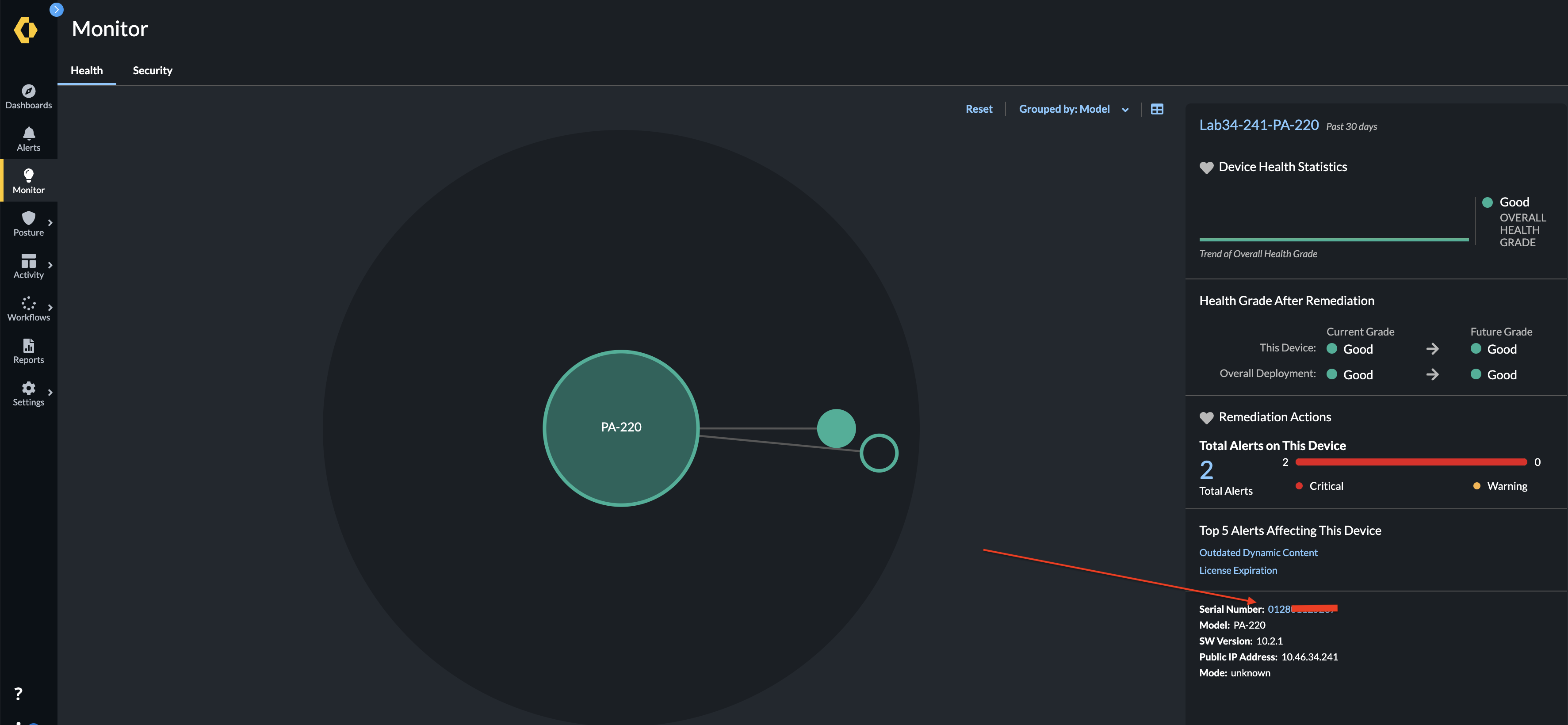Viewport: 1568px width, 725px height.
Task: Open the Dashboards sidebar icon
Action: click(x=29, y=92)
